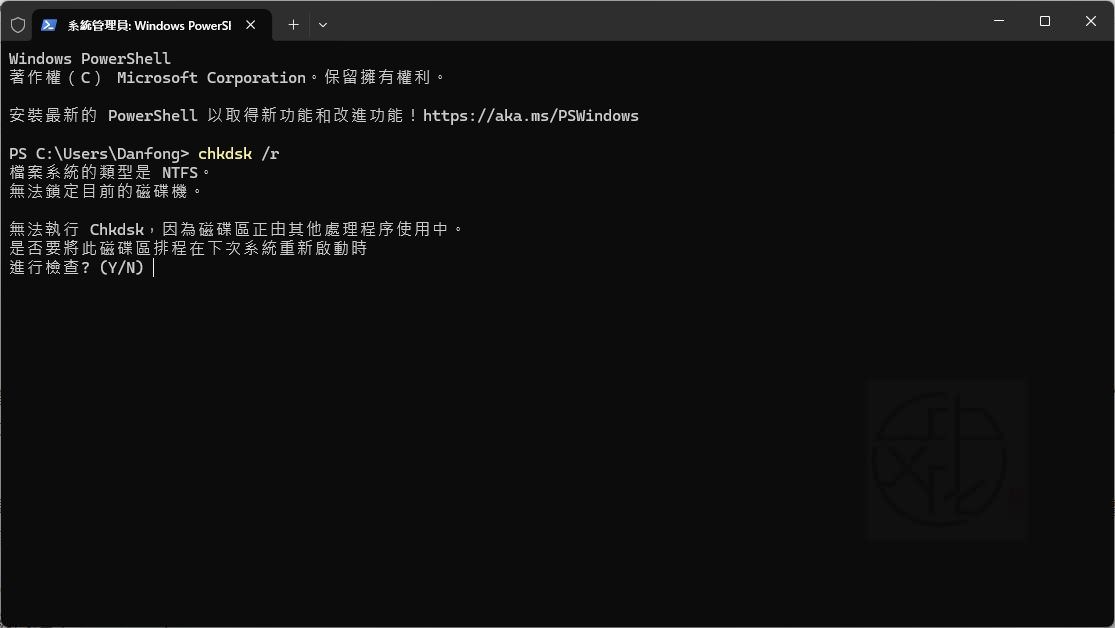Click the PowerShell icon in the tab

(48, 25)
